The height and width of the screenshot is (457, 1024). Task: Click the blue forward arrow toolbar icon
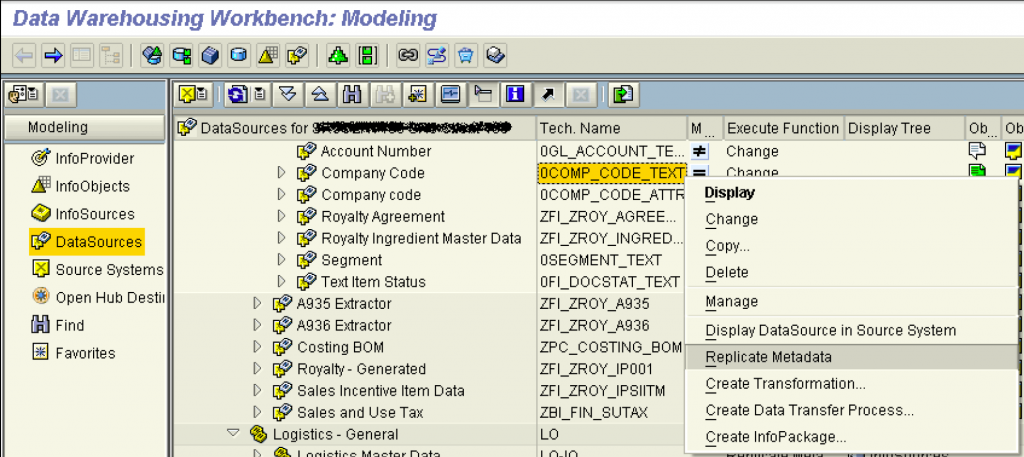click(x=53, y=55)
